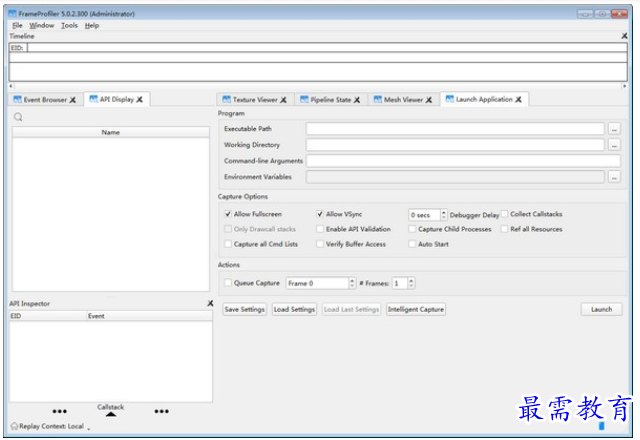Viewport: 640px width, 440px height.
Task: Click the search magnifier icon in API Display
Action: [18, 117]
